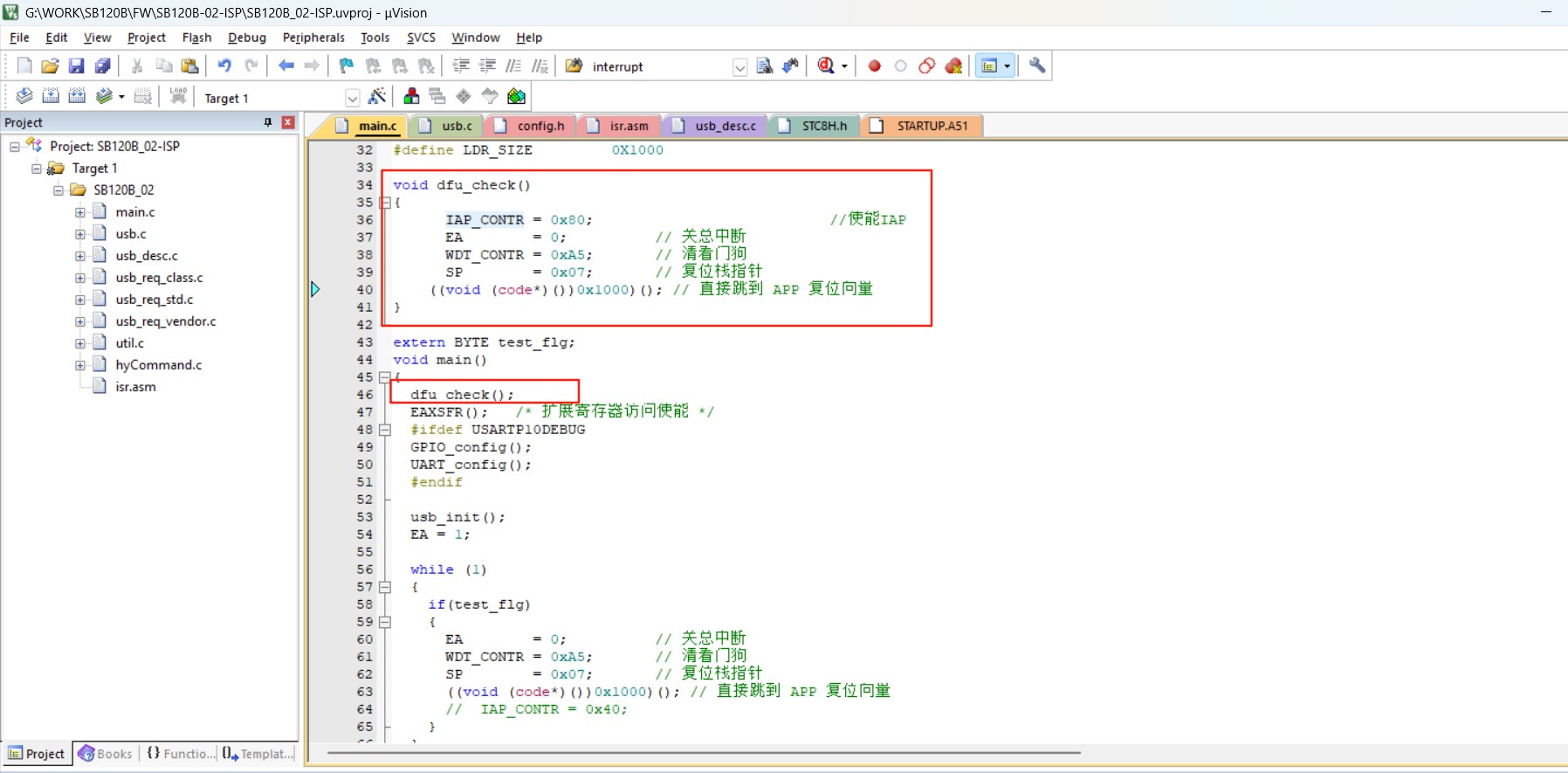Toggle the Project window layout button
The image size is (1568, 773).
click(x=988, y=66)
